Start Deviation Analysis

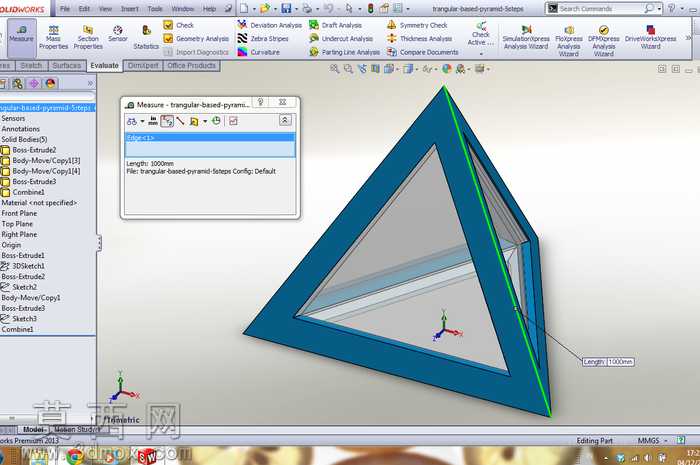[x=270, y=25]
